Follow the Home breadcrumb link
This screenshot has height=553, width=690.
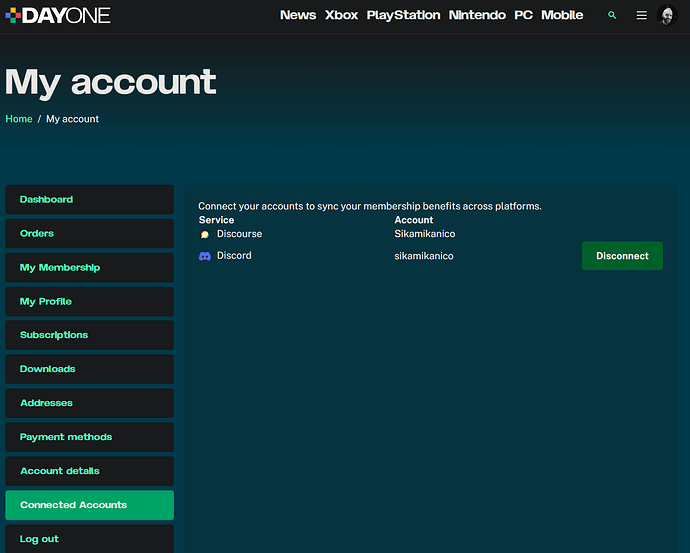coord(19,119)
